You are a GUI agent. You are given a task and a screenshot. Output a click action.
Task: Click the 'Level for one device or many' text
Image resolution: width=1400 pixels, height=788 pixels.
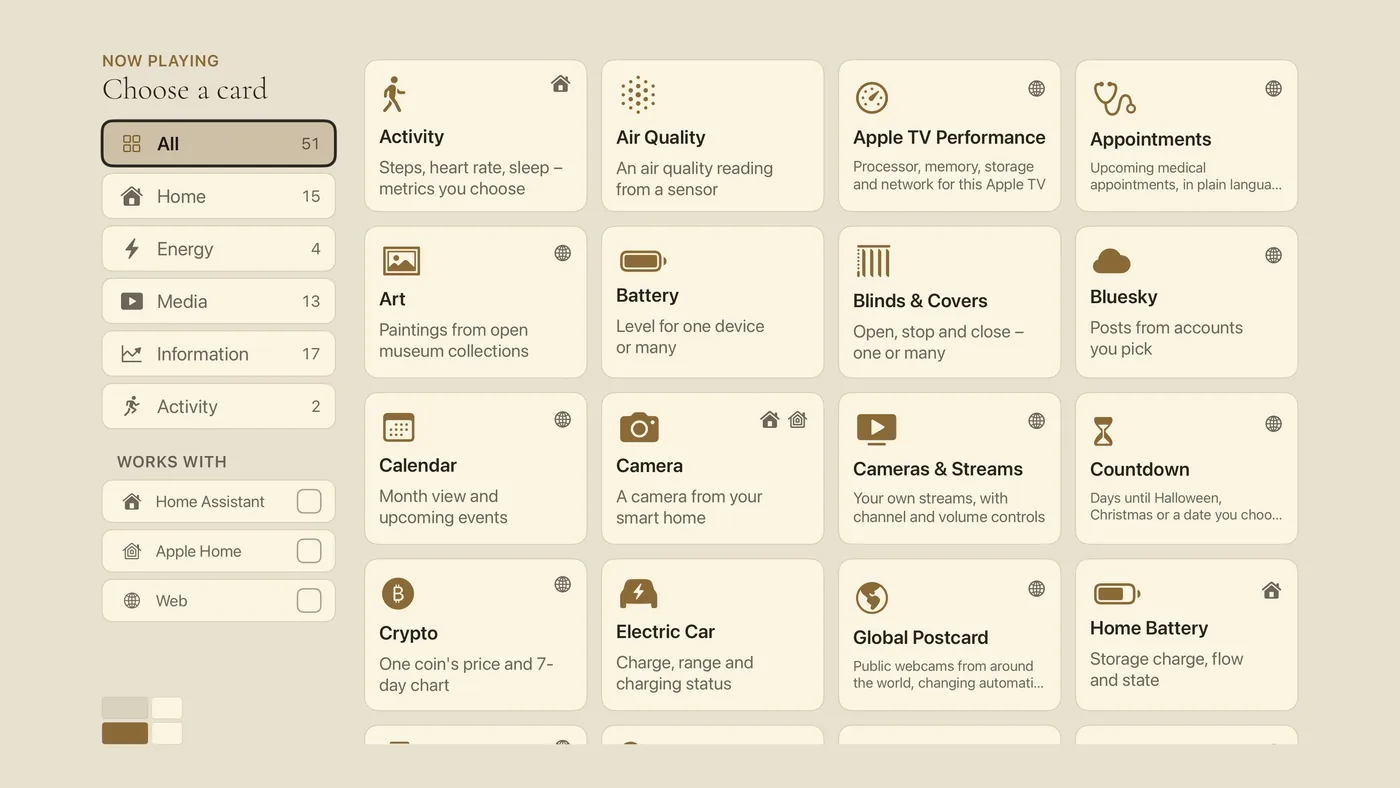tap(690, 337)
